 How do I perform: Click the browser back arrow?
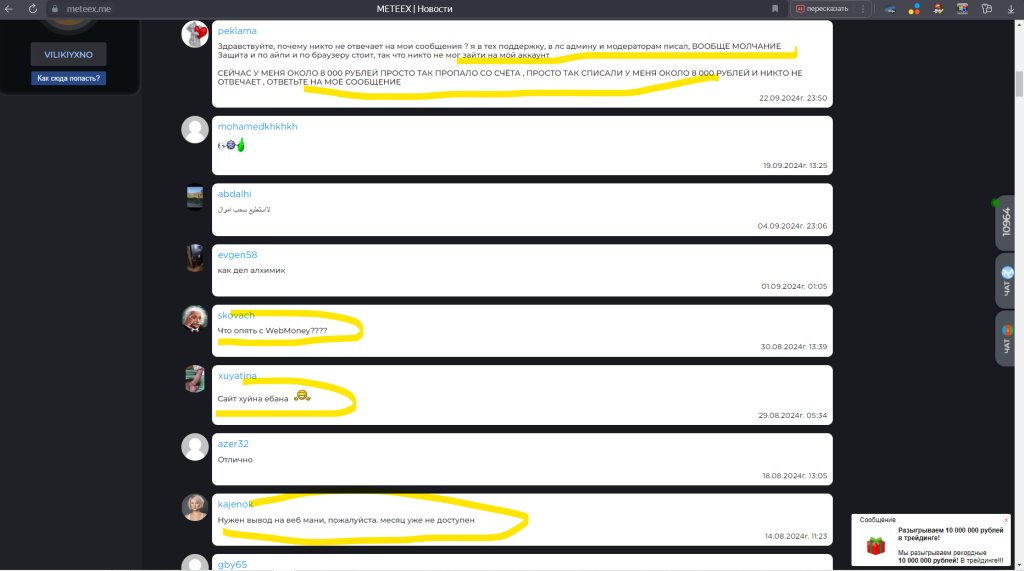pyautogui.click(x=8, y=9)
